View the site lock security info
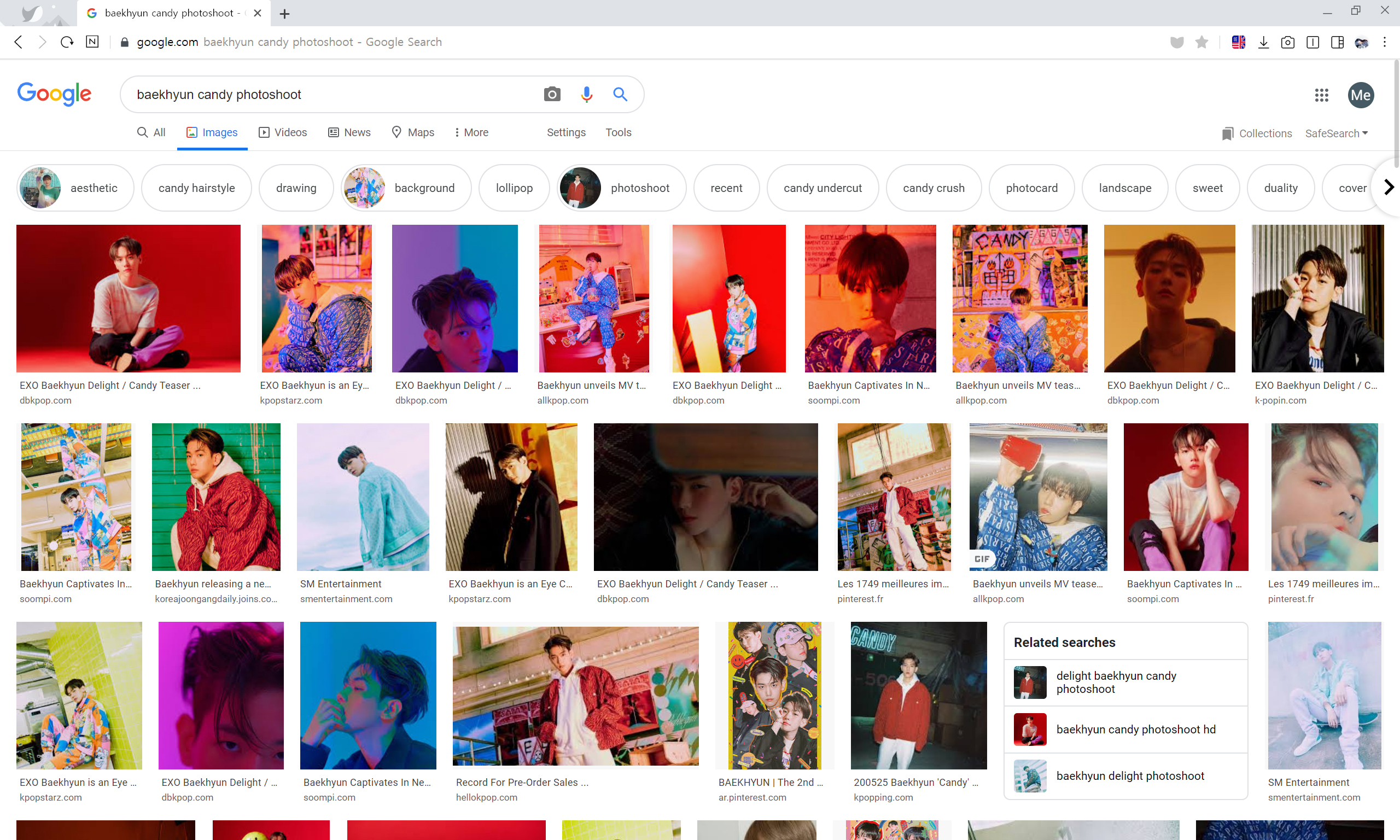Viewport: 1400px width, 840px height. point(125,42)
